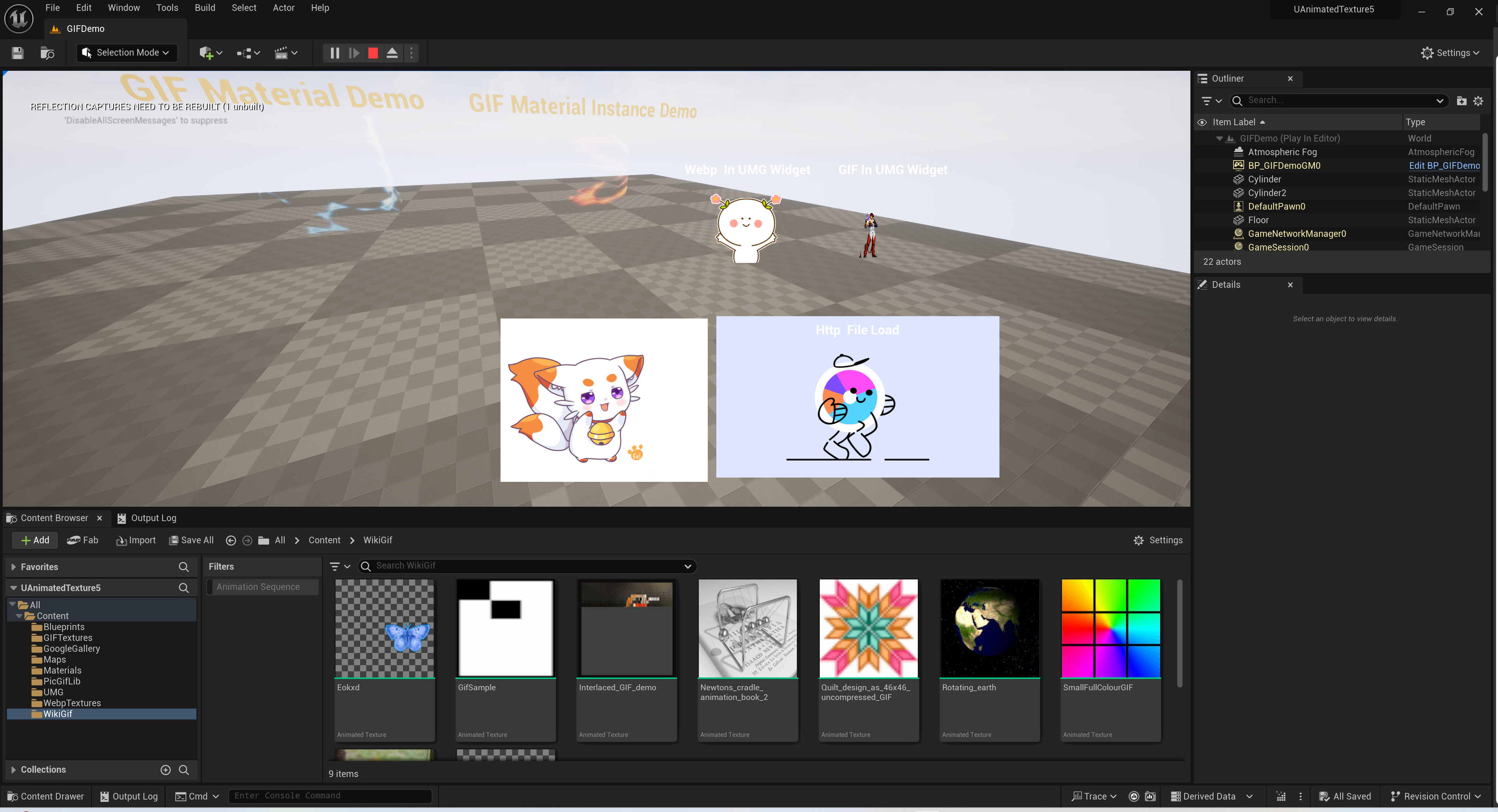Open the Build menu

pos(205,7)
